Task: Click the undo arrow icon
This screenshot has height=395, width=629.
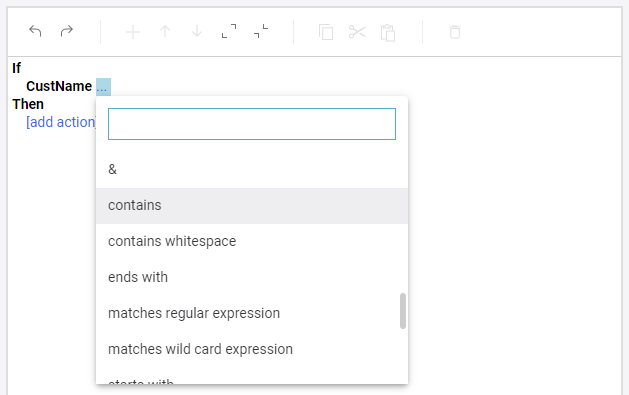Action: coord(35,31)
